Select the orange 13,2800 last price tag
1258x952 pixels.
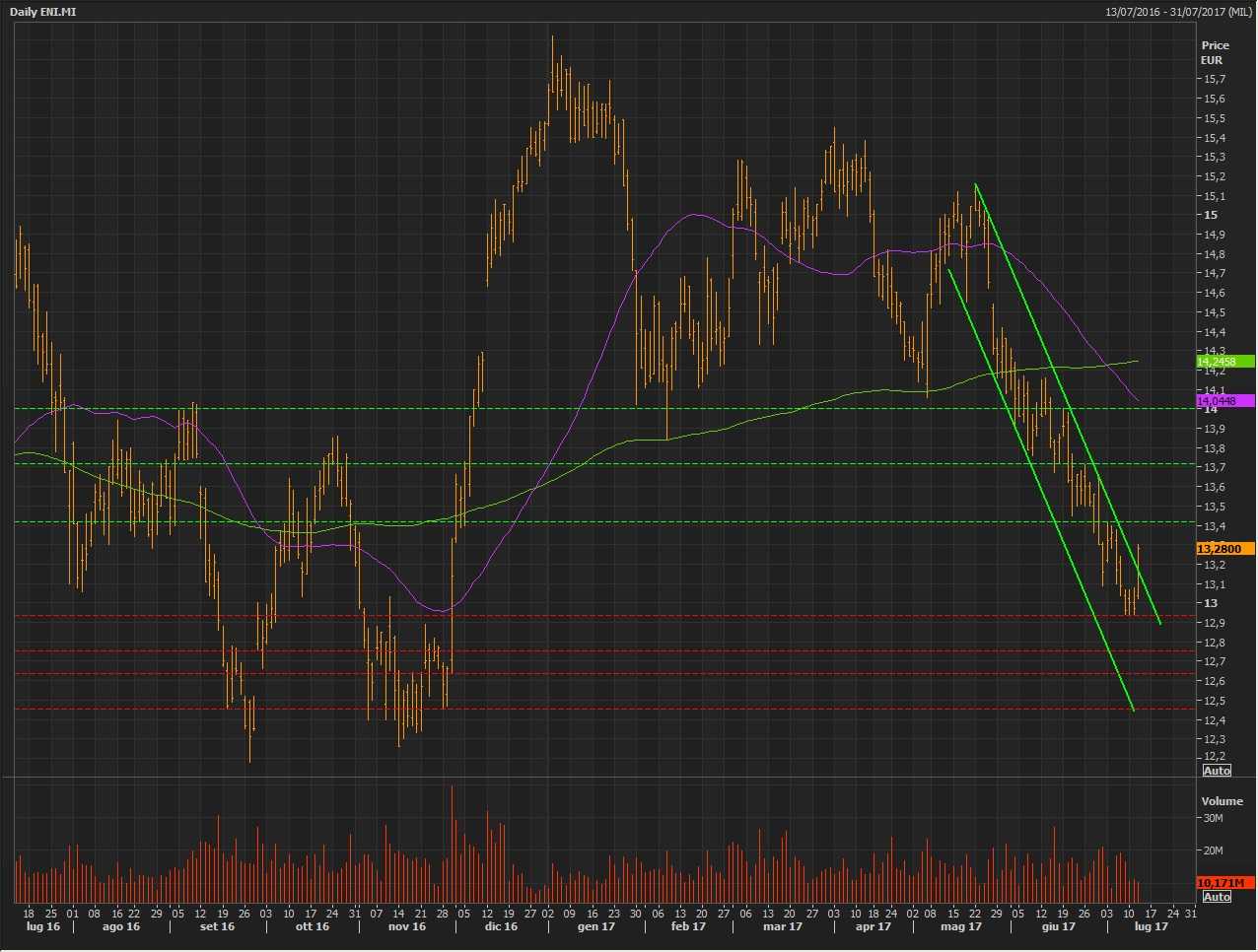coord(1224,549)
